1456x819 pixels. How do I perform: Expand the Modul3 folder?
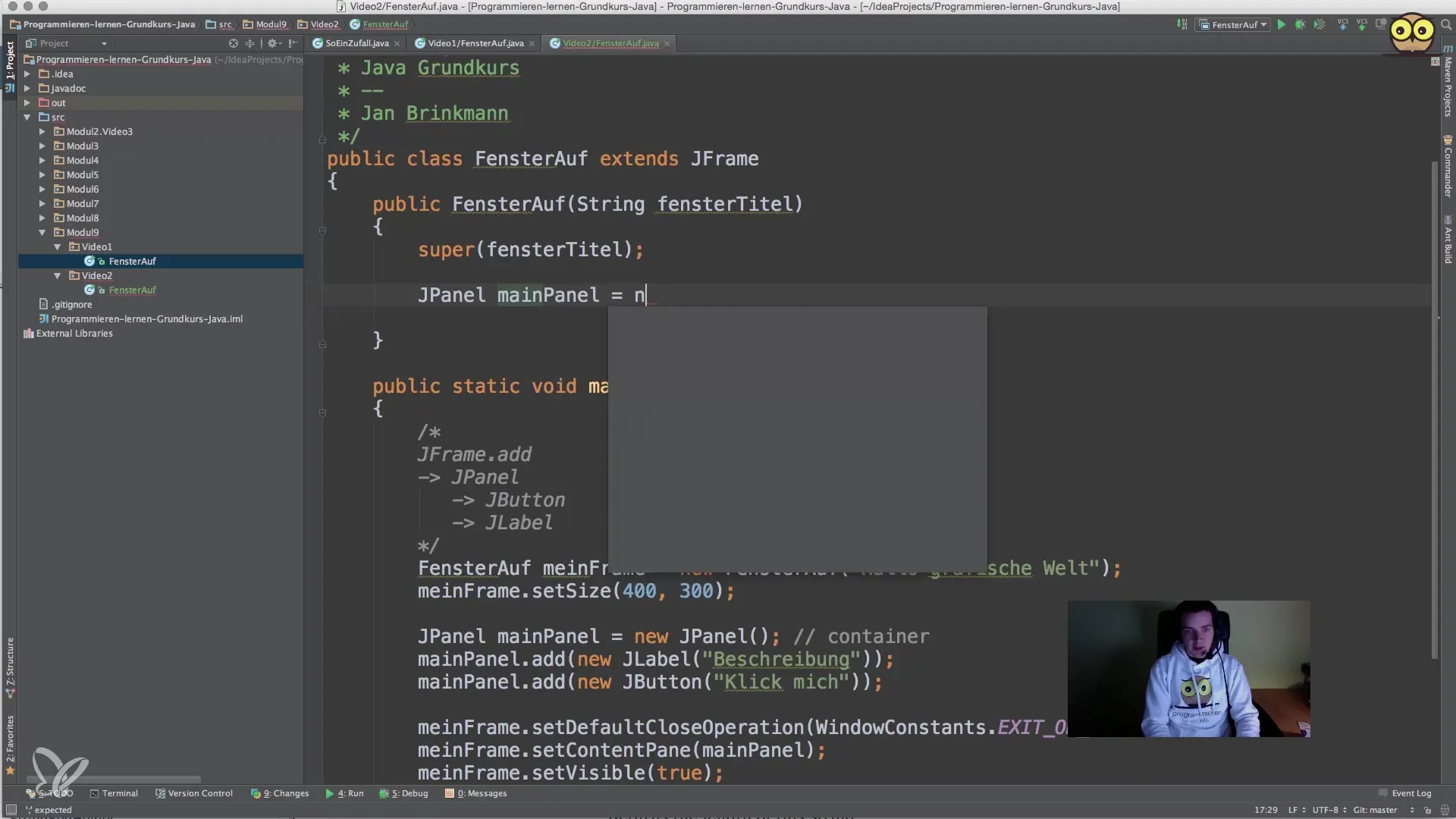(x=42, y=146)
